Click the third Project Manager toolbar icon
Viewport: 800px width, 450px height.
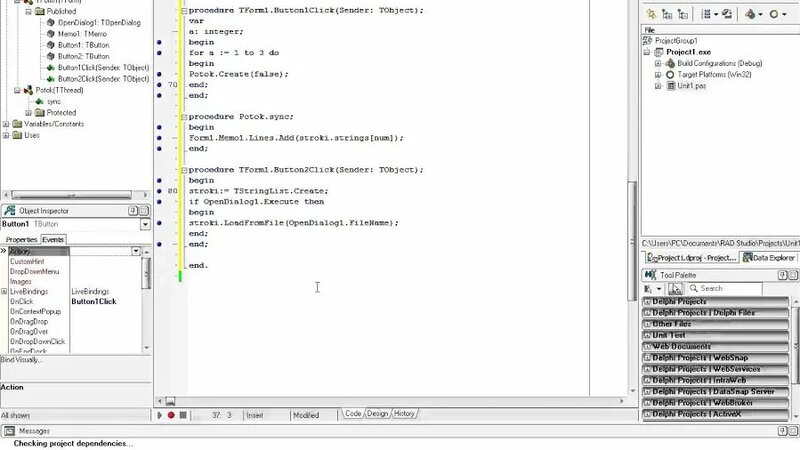683,14
